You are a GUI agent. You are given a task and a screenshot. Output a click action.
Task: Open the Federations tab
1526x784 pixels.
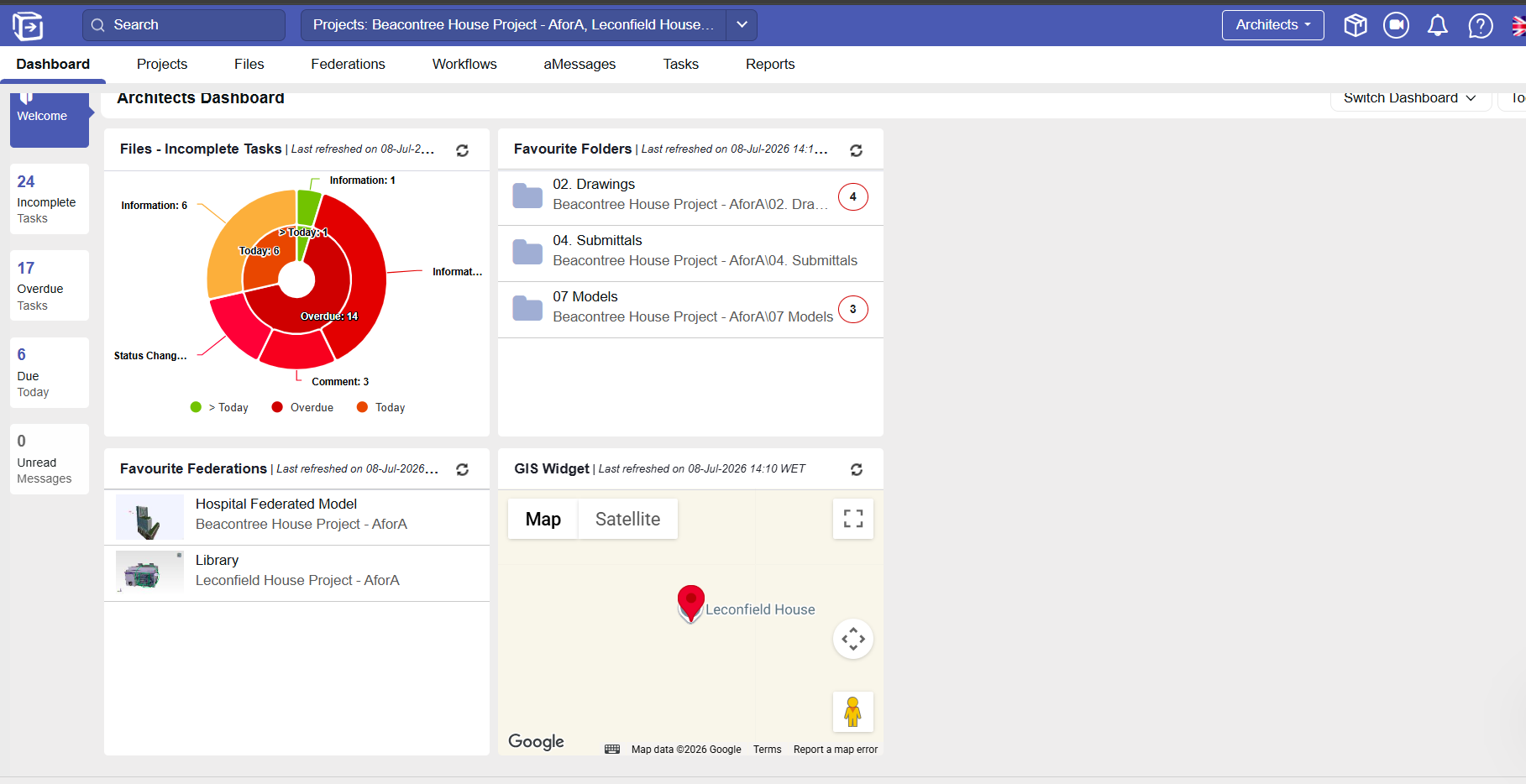point(348,64)
